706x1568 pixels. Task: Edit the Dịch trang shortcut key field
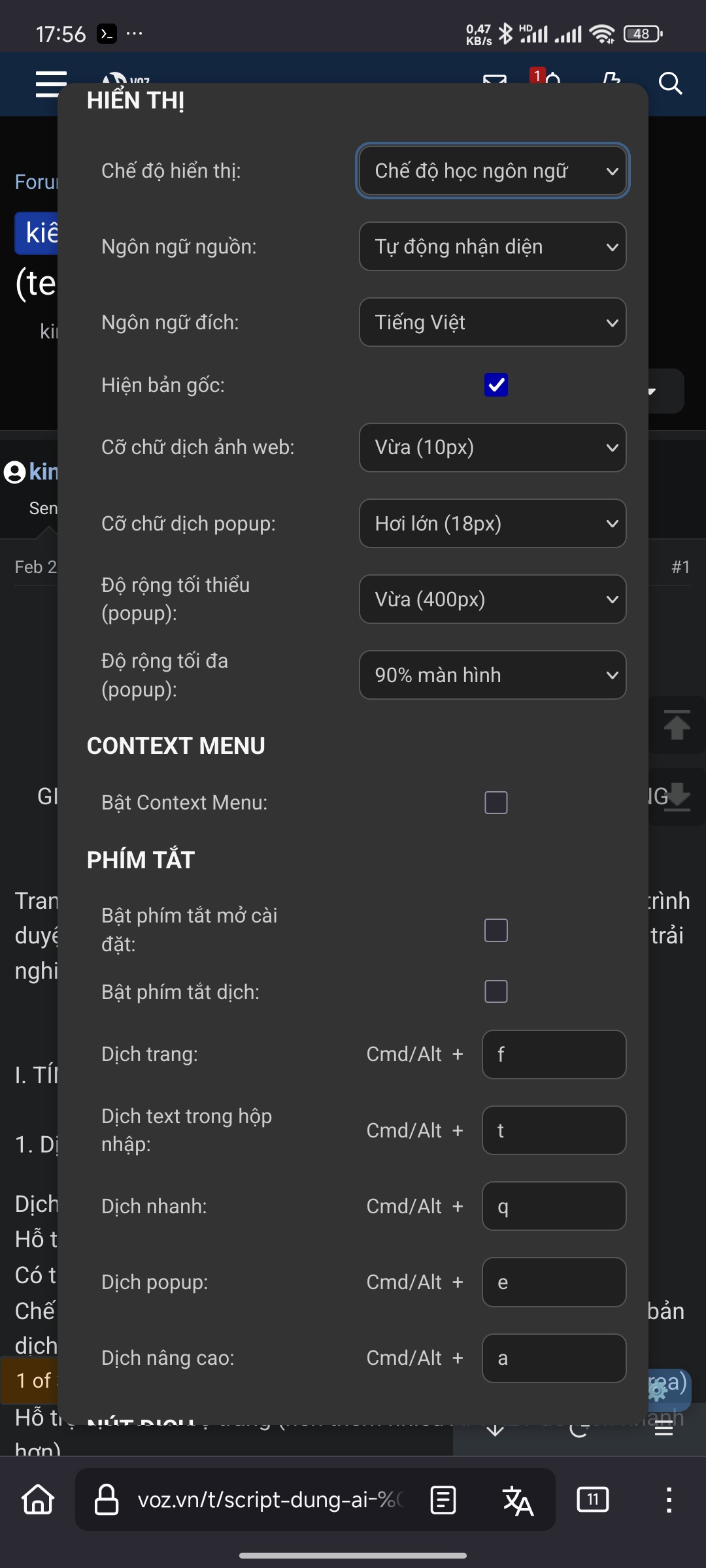tap(554, 1054)
